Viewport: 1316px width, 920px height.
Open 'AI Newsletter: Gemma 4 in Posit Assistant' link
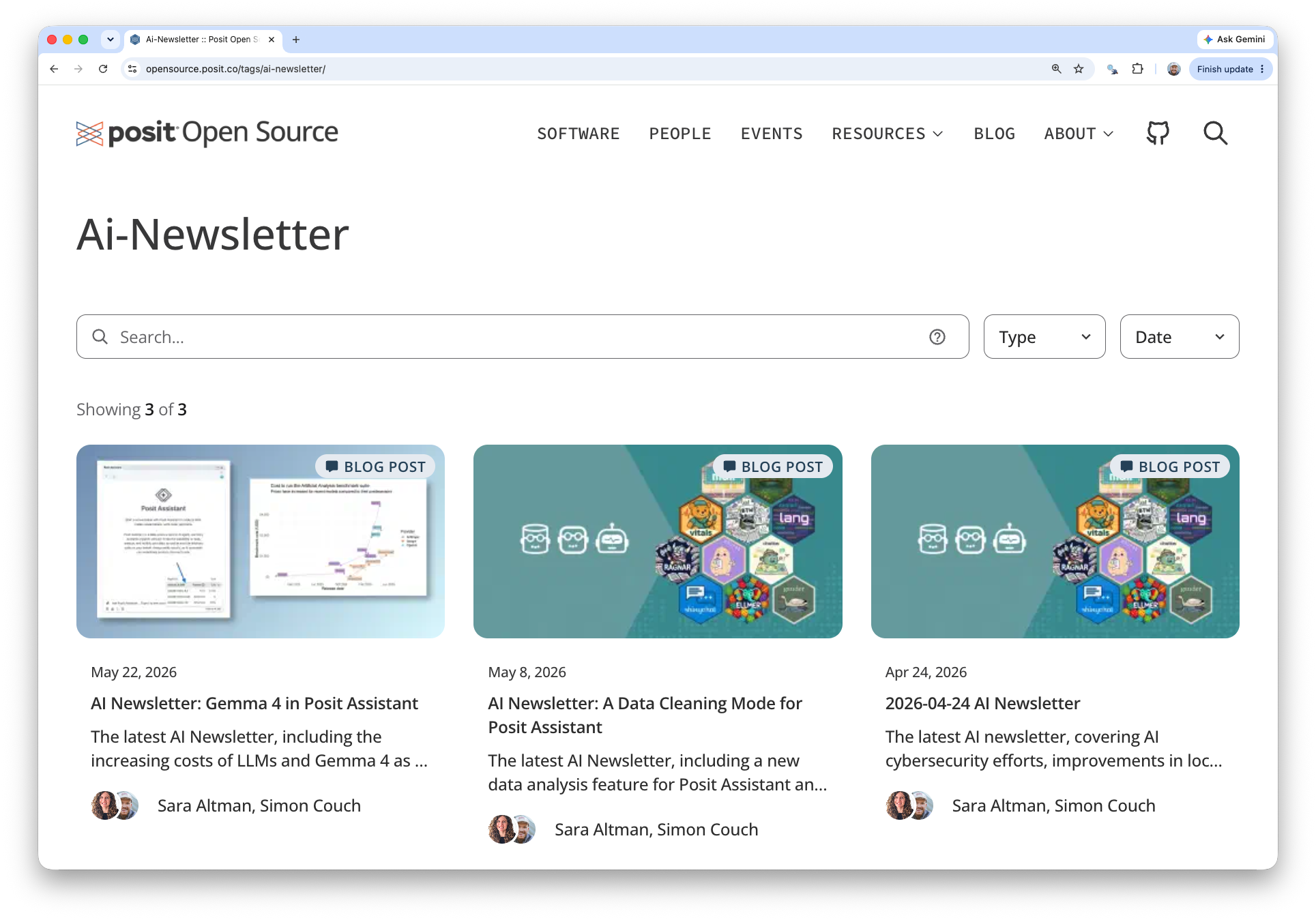coord(254,703)
